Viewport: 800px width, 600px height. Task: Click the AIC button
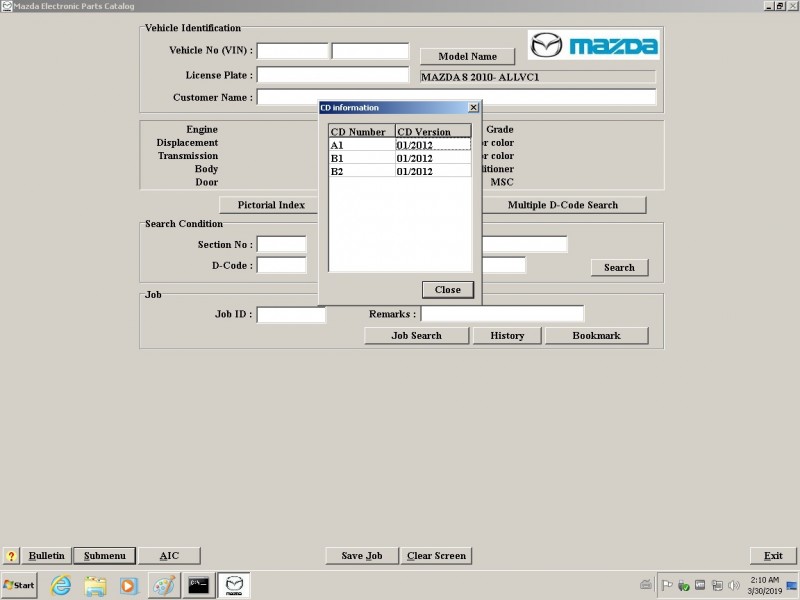click(169, 556)
